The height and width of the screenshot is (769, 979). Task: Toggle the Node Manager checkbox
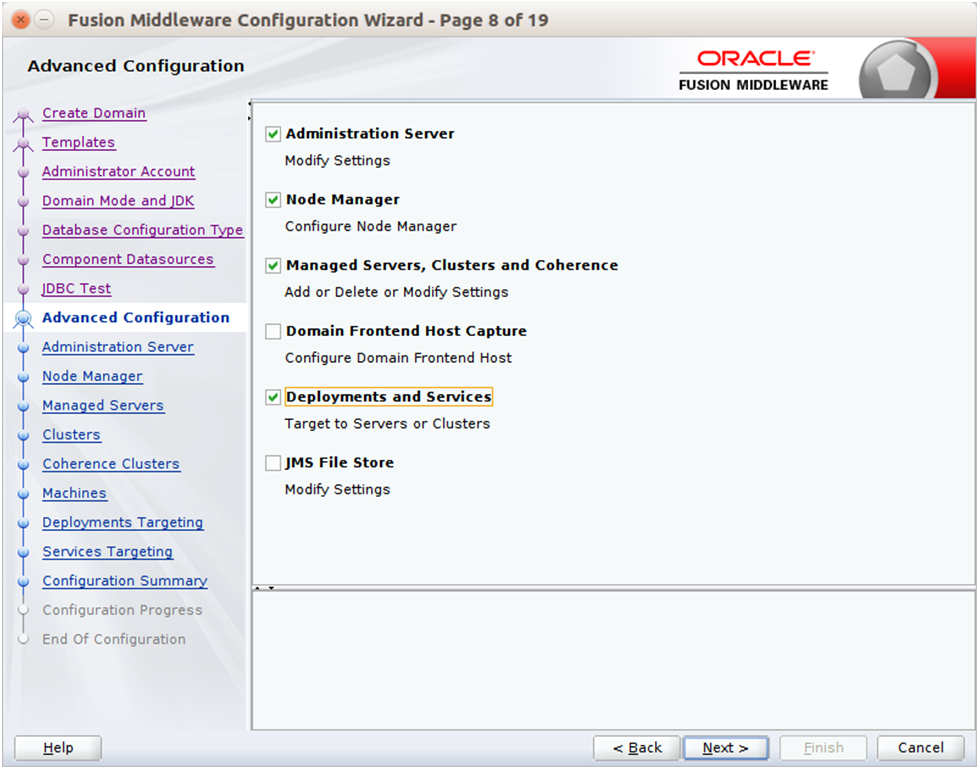click(273, 200)
